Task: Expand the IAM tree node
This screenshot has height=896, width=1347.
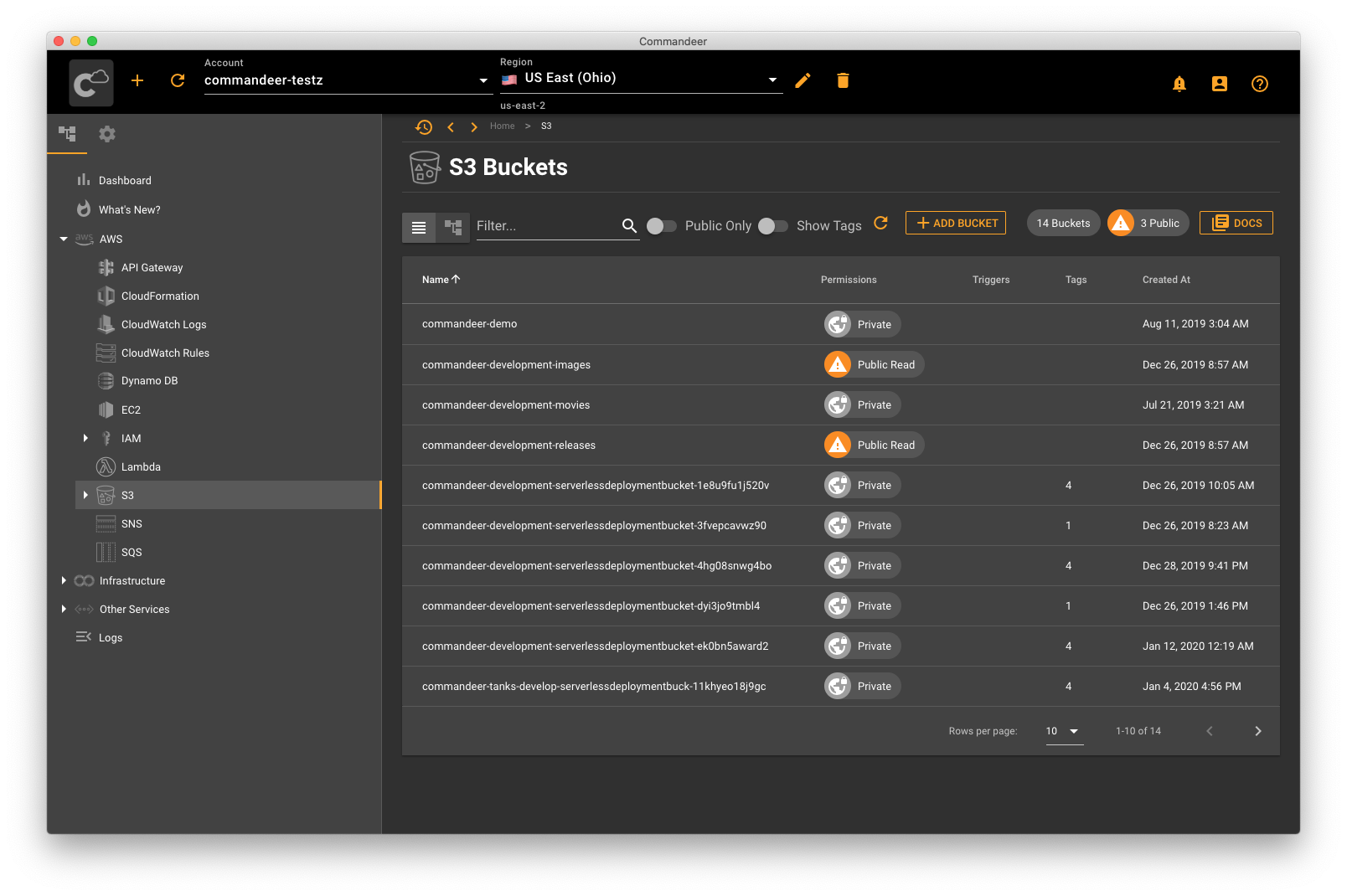Action: pyautogui.click(x=85, y=438)
